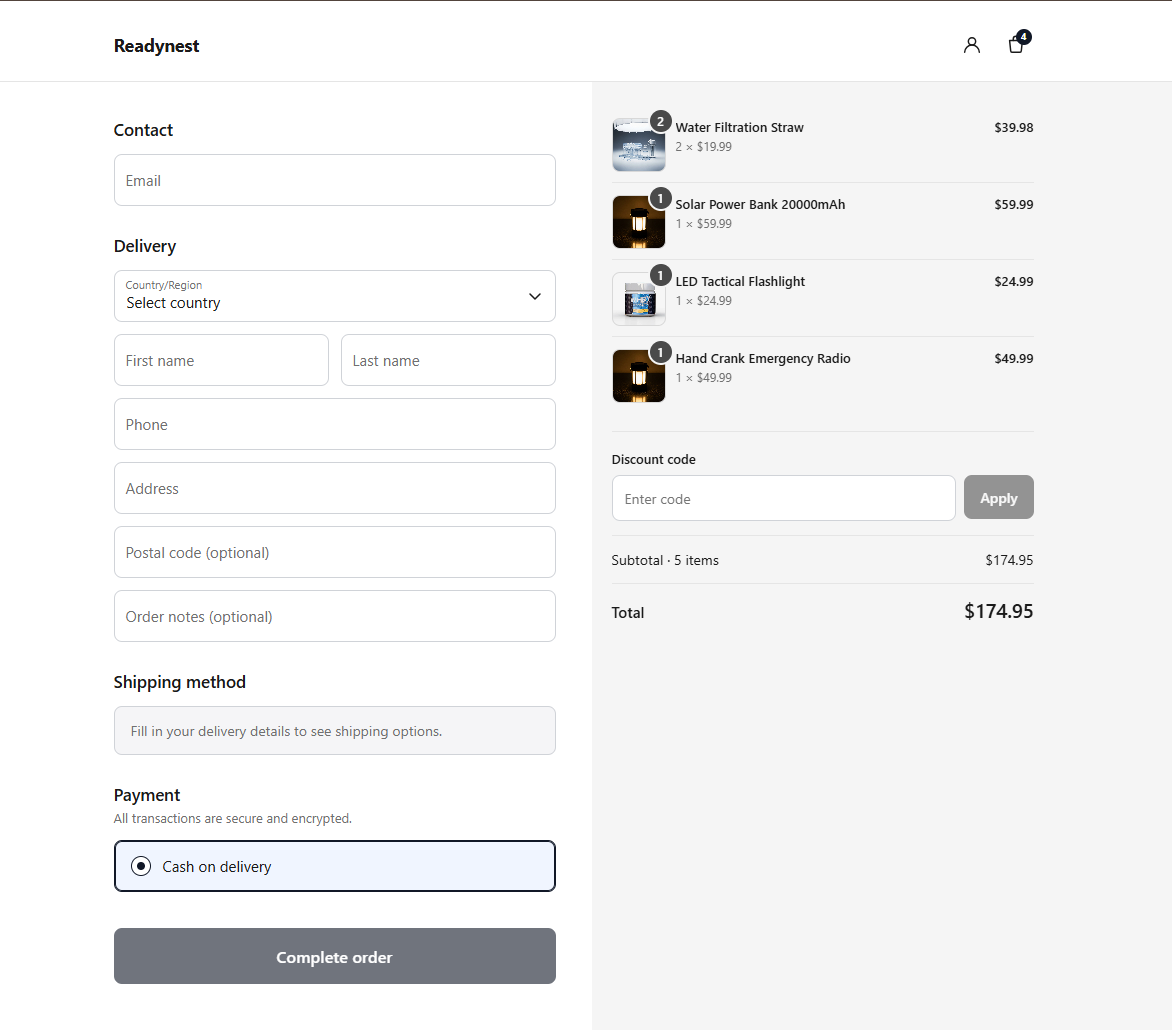Click the large $174.95 total amount

tap(999, 611)
